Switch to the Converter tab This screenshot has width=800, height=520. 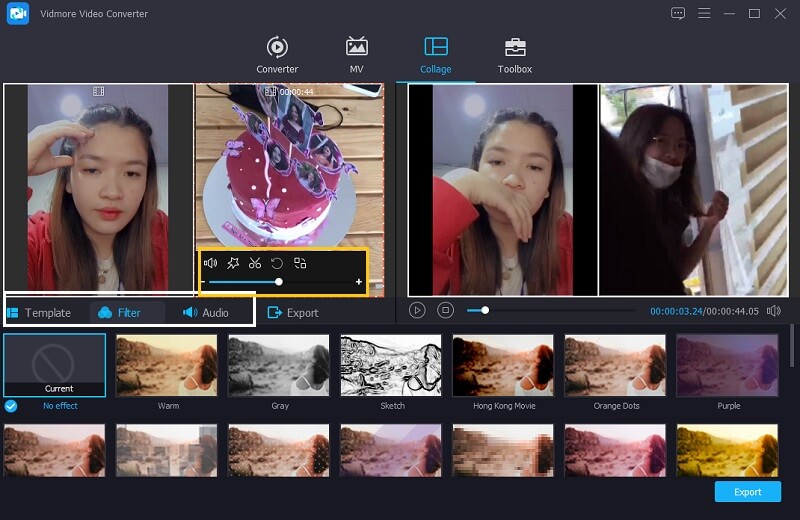277,54
